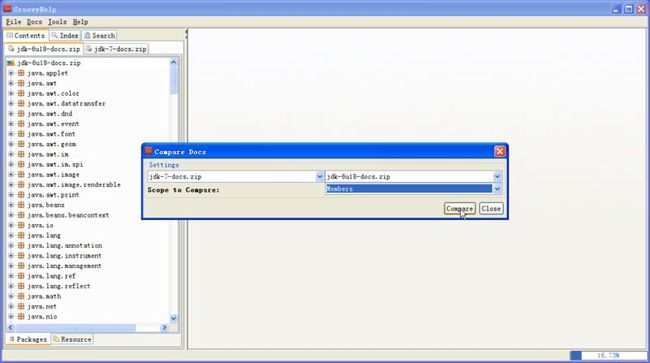Click the java.awt.print package icon
Viewport: 650px width, 363px height.
(x=21, y=195)
